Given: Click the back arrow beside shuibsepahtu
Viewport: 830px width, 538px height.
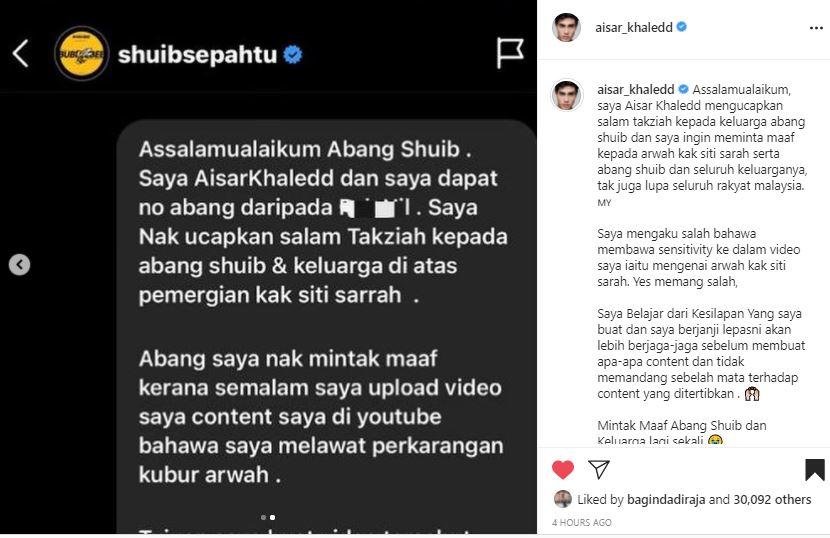Looking at the screenshot, I should 21,53.
